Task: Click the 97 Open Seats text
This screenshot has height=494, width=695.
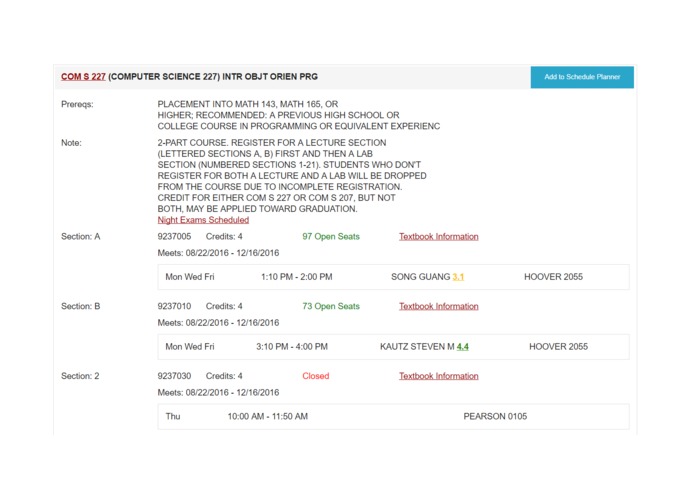Action: pyautogui.click(x=331, y=237)
